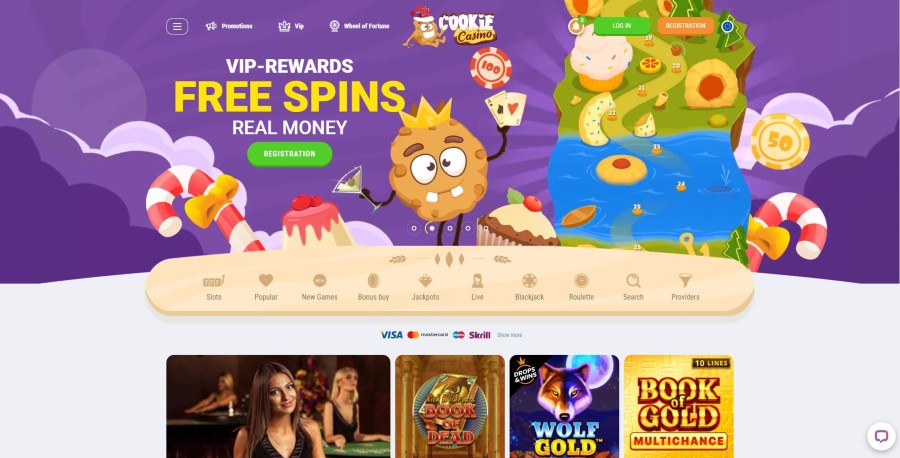Select the Bonus buy coin icon
The height and width of the screenshot is (458, 900).
tap(374, 281)
